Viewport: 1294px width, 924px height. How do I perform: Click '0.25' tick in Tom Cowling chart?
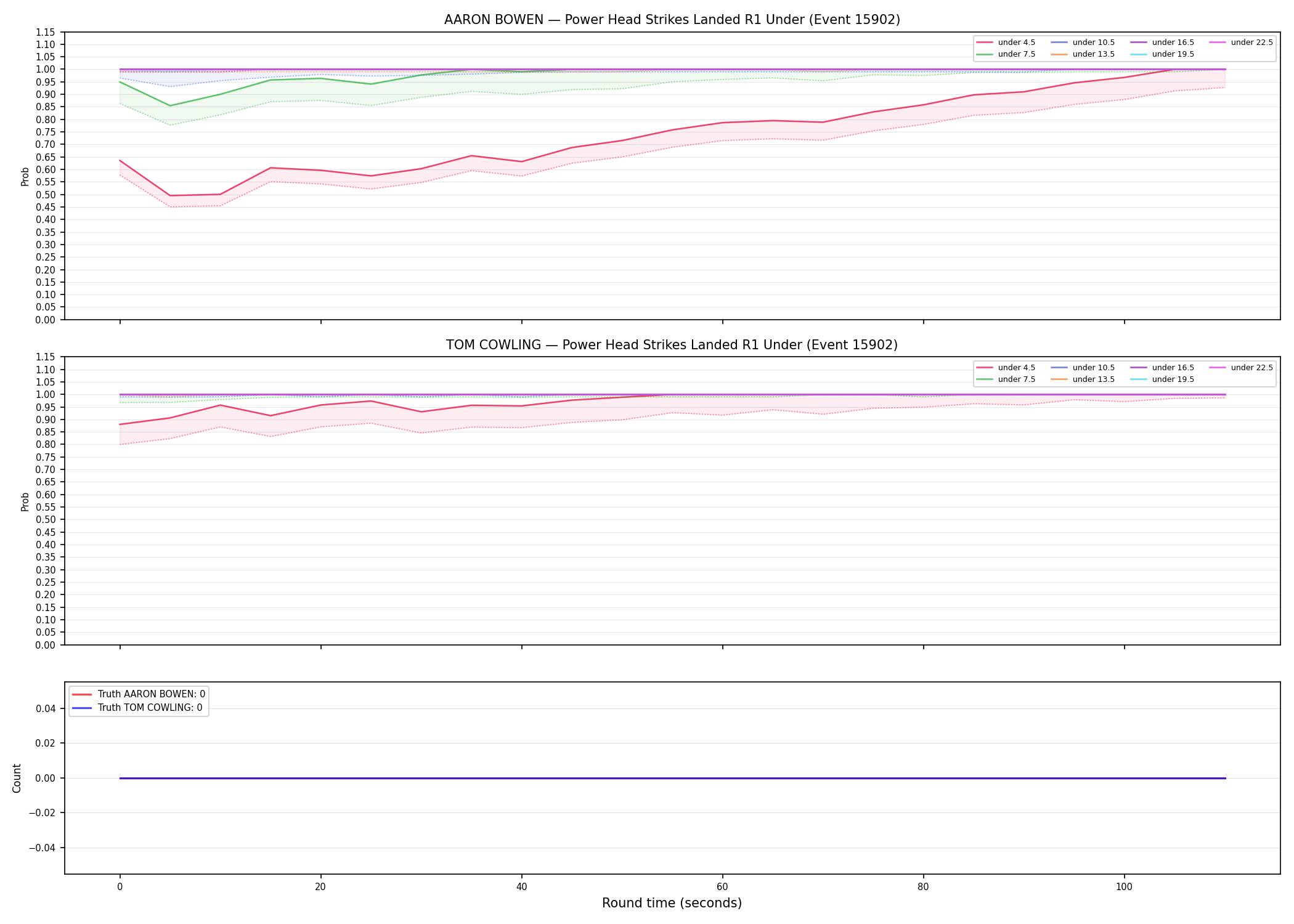(x=46, y=582)
